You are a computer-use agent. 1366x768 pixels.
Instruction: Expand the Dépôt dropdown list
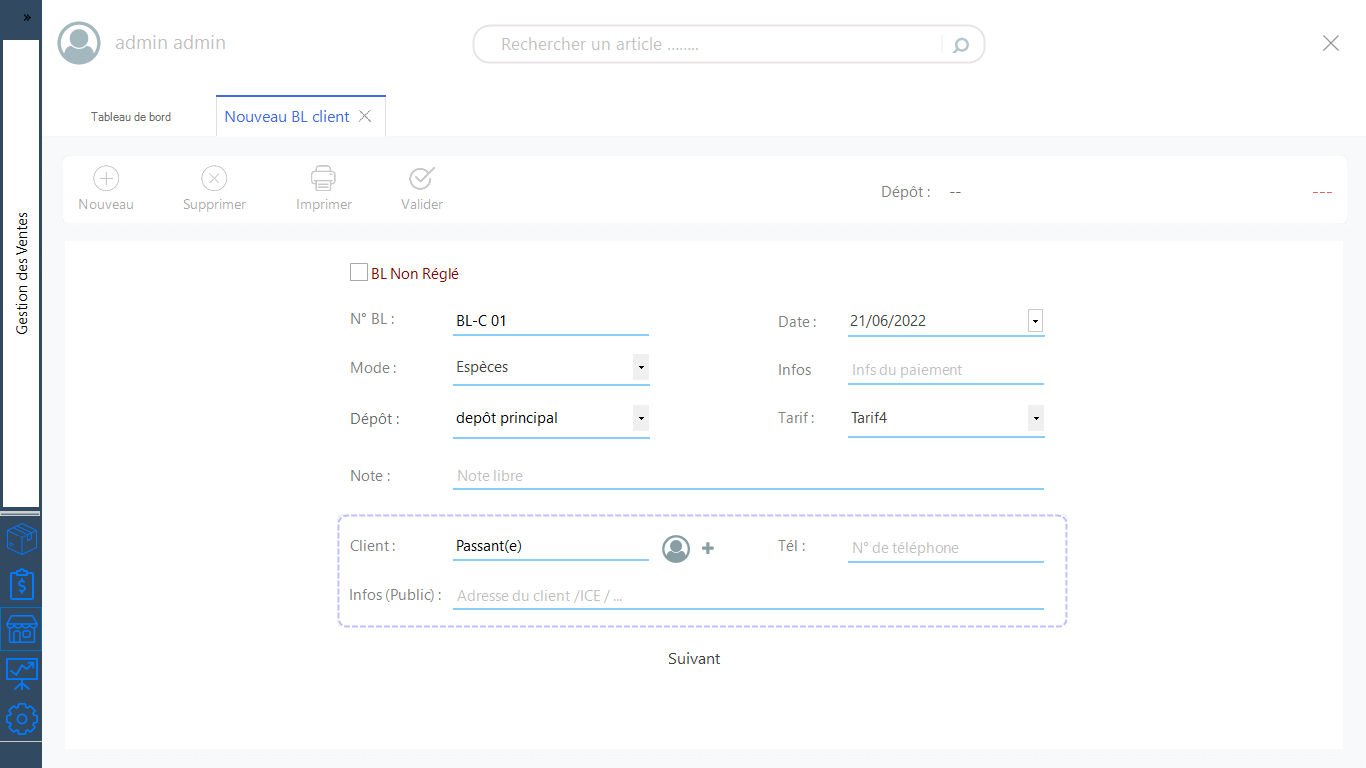tap(640, 418)
